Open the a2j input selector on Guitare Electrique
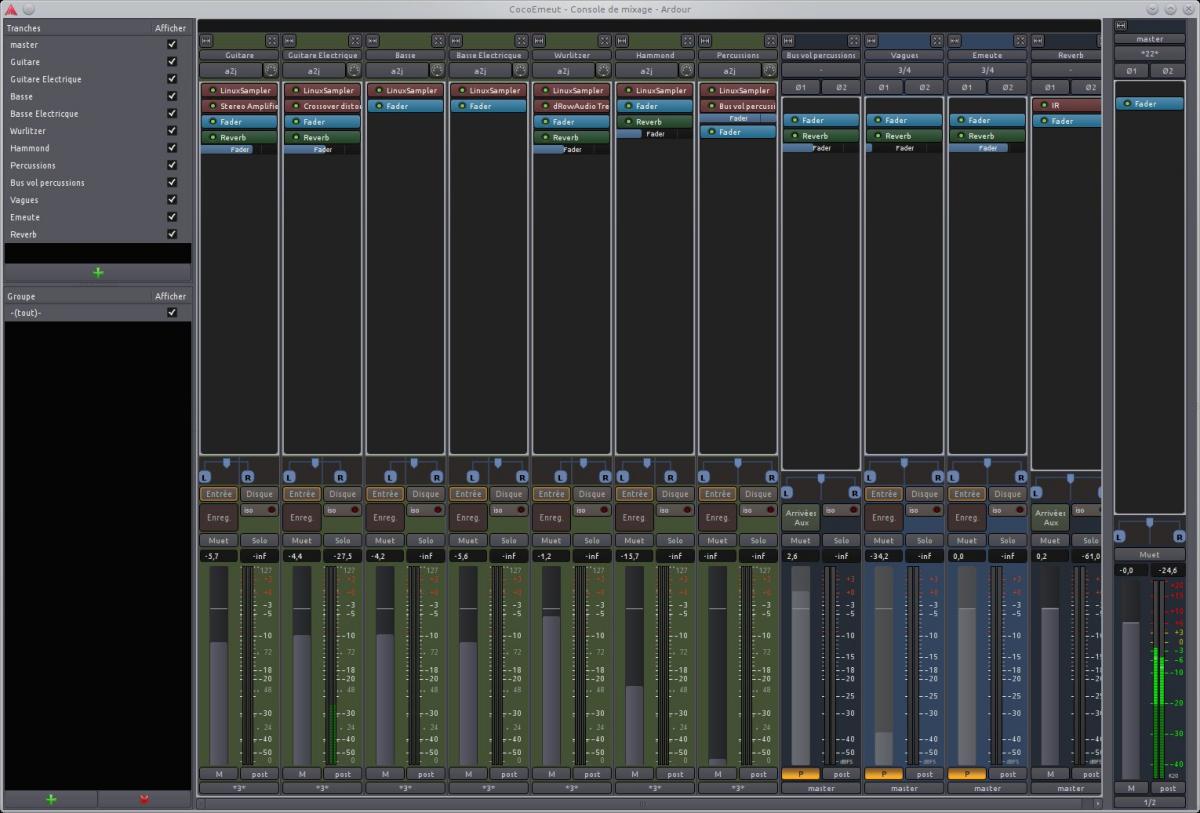 coord(313,71)
